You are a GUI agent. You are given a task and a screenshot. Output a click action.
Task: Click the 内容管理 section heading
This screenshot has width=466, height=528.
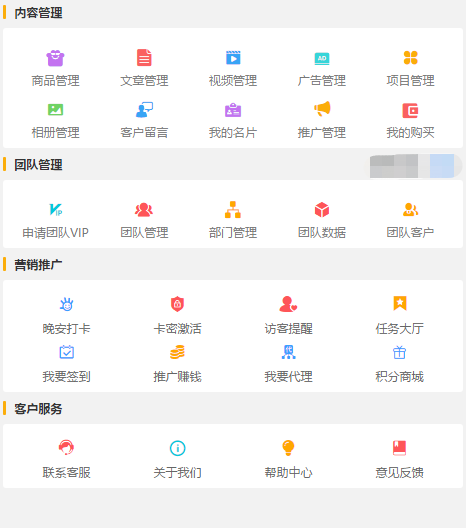pos(38,13)
